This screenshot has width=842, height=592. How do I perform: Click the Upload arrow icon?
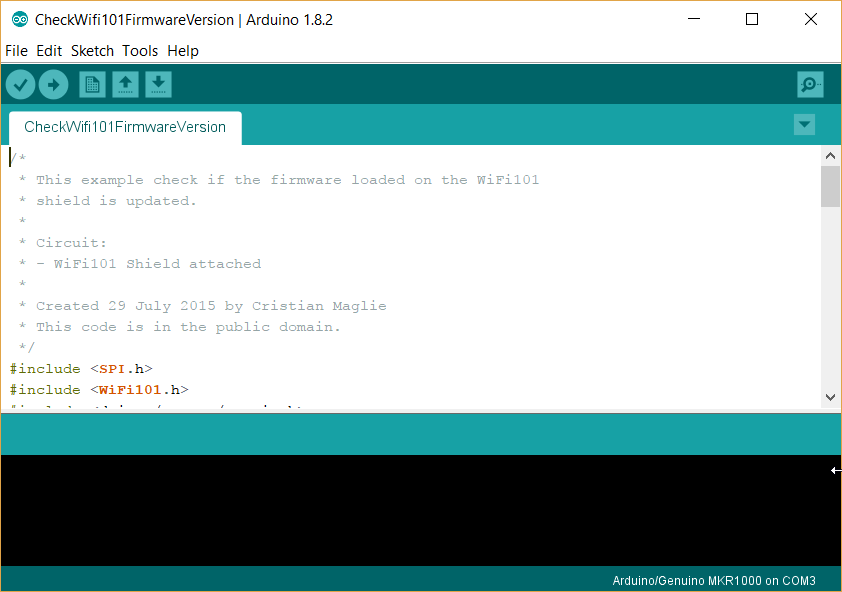pyautogui.click(x=53, y=85)
